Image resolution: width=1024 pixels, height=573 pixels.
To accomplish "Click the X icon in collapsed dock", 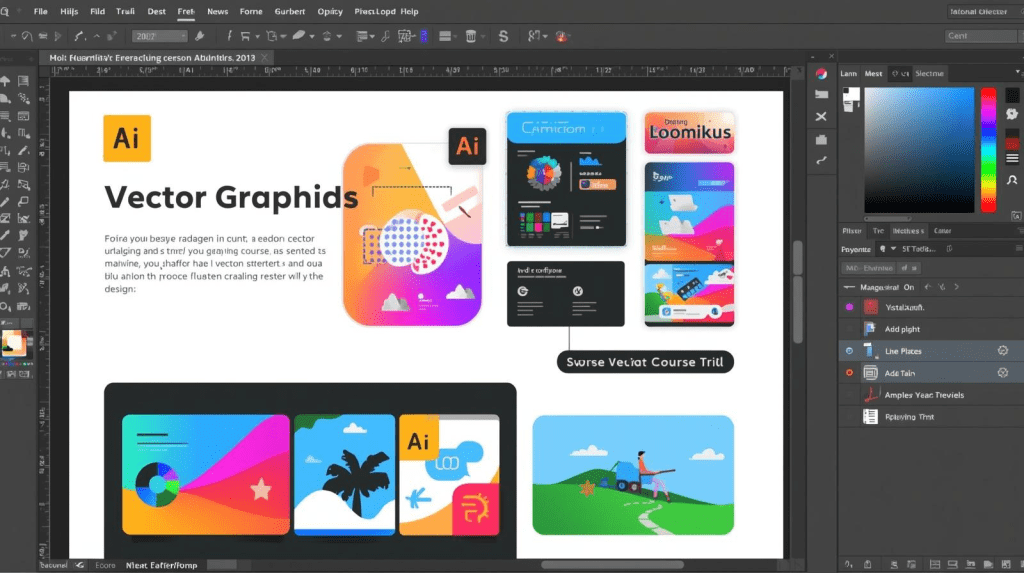I will (x=822, y=116).
